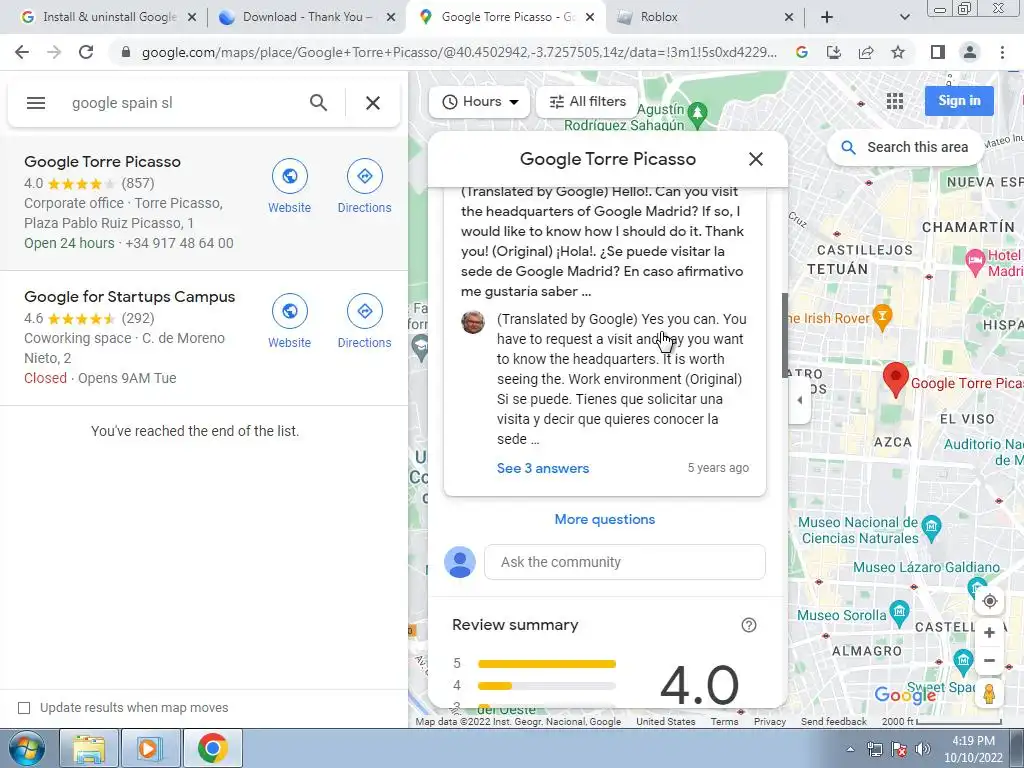Show your location on the map
Viewport: 1024px width, 768px height.
989,601
